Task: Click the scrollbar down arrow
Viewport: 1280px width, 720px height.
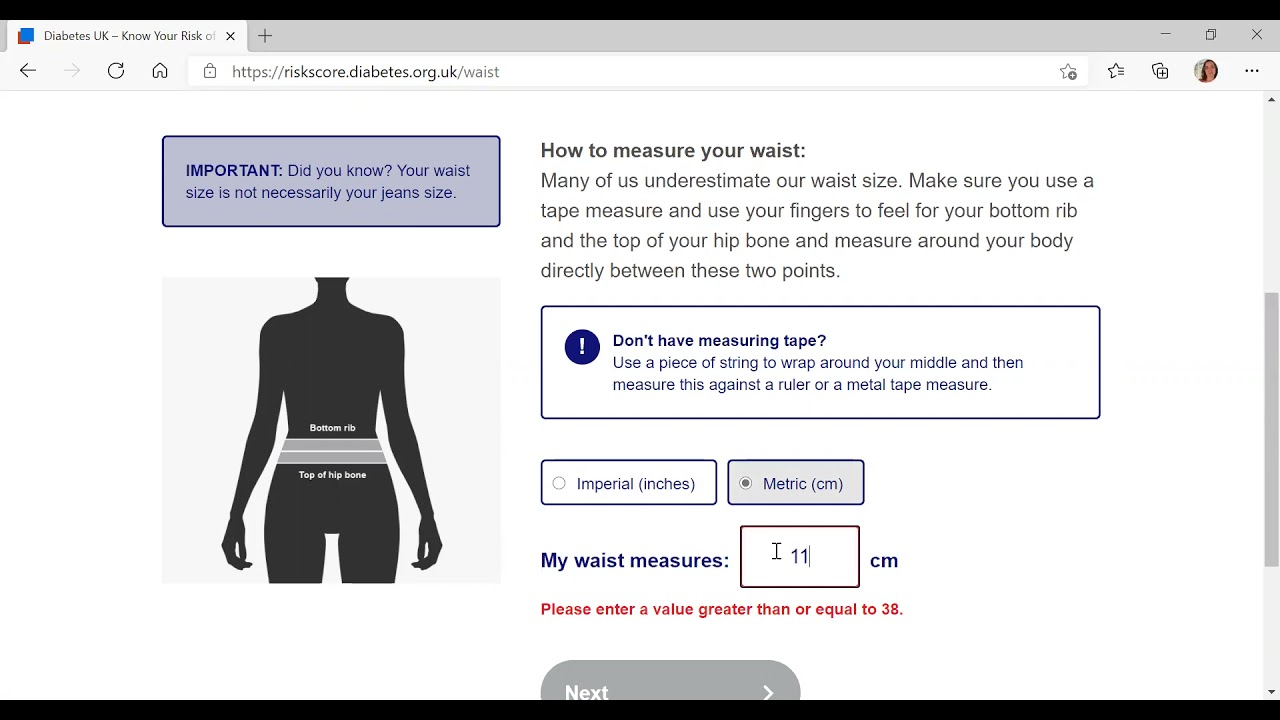Action: click(x=1271, y=692)
